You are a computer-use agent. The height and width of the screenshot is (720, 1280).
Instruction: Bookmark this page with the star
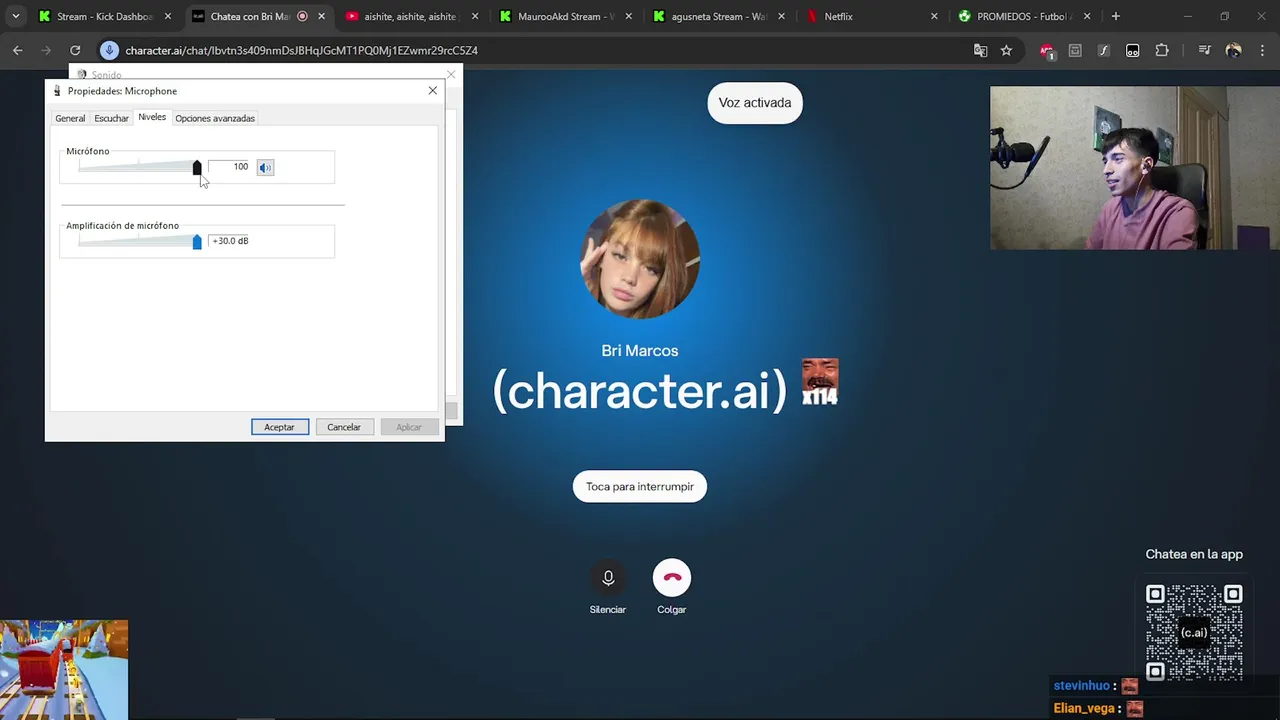(x=1007, y=50)
